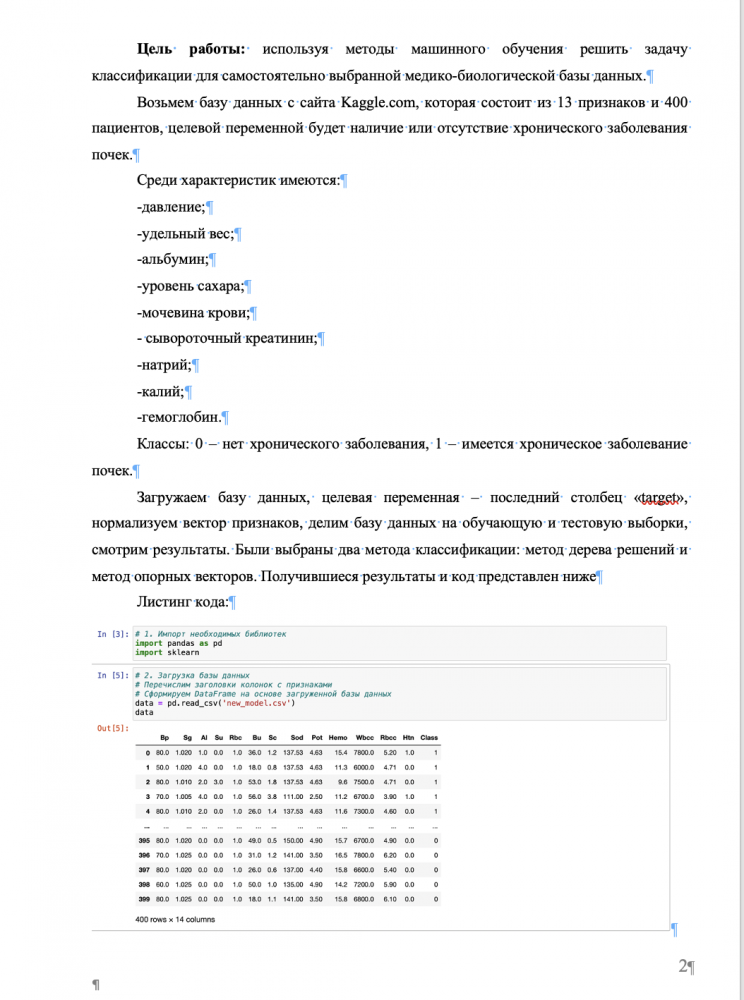Select the list item "- сывороточный креатинин;"
The width and height of the screenshot is (744, 1000).
click(x=227, y=338)
